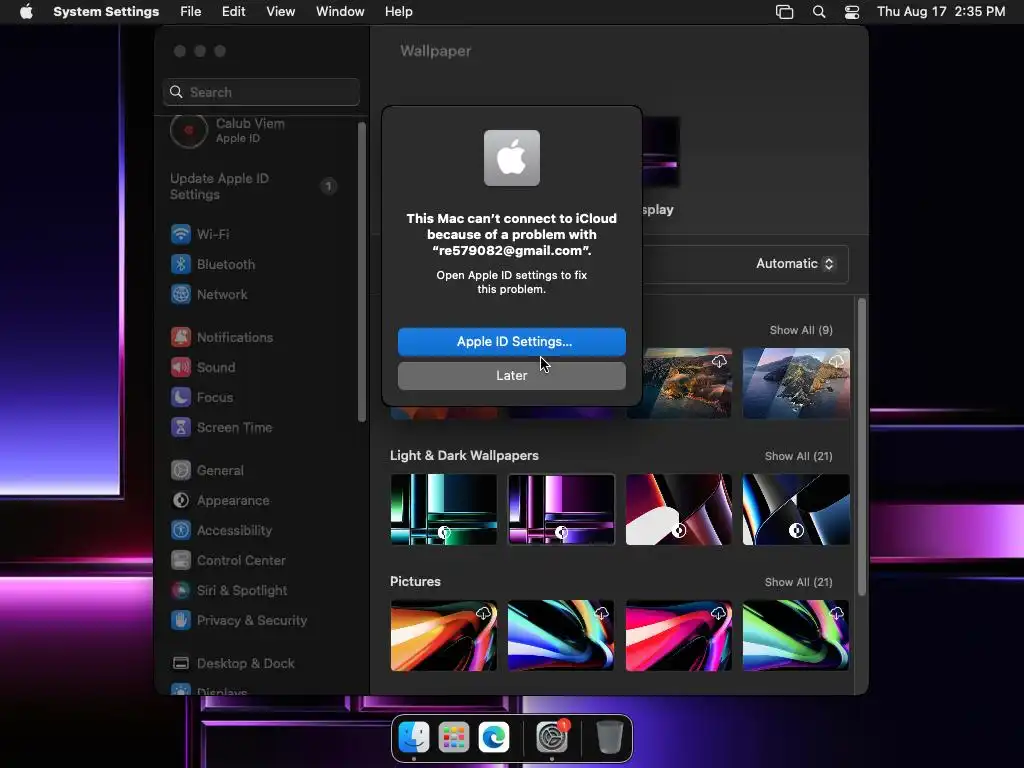Click the Apple ID Settings... button
The height and width of the screenshot is (768, 1024).
point(512,342)
